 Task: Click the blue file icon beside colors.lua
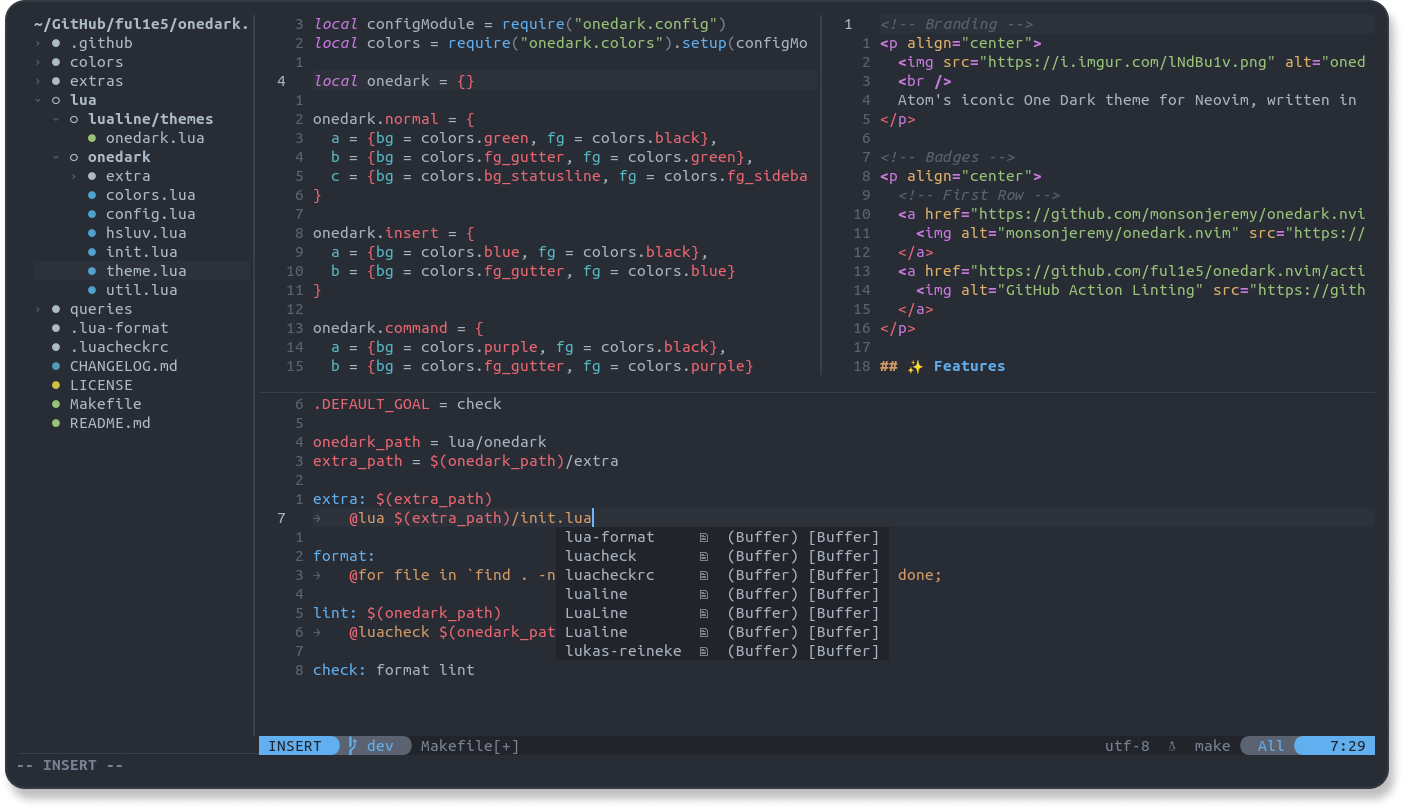point(92,195)
